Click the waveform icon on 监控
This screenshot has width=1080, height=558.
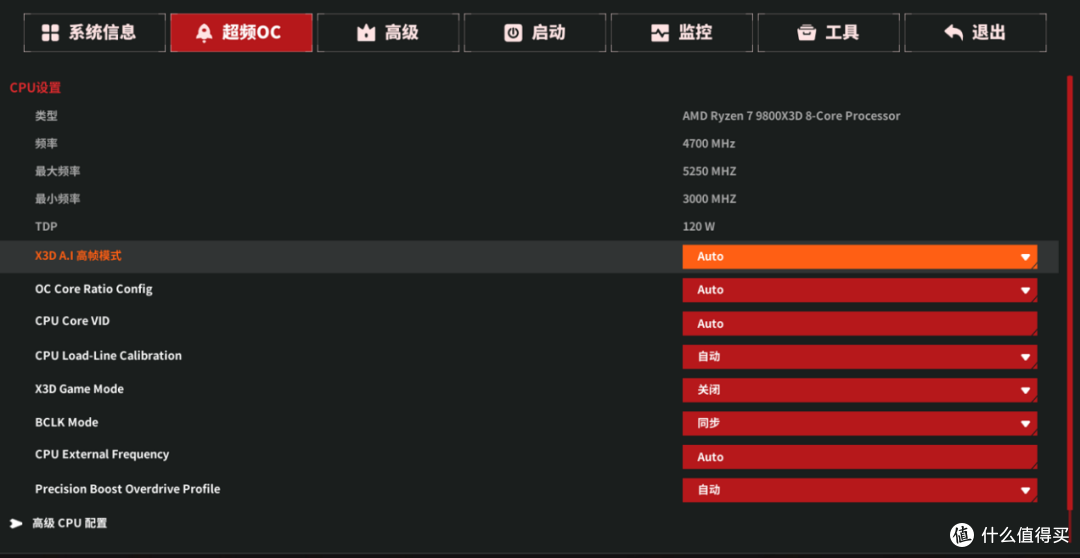[x=660, y=32]
